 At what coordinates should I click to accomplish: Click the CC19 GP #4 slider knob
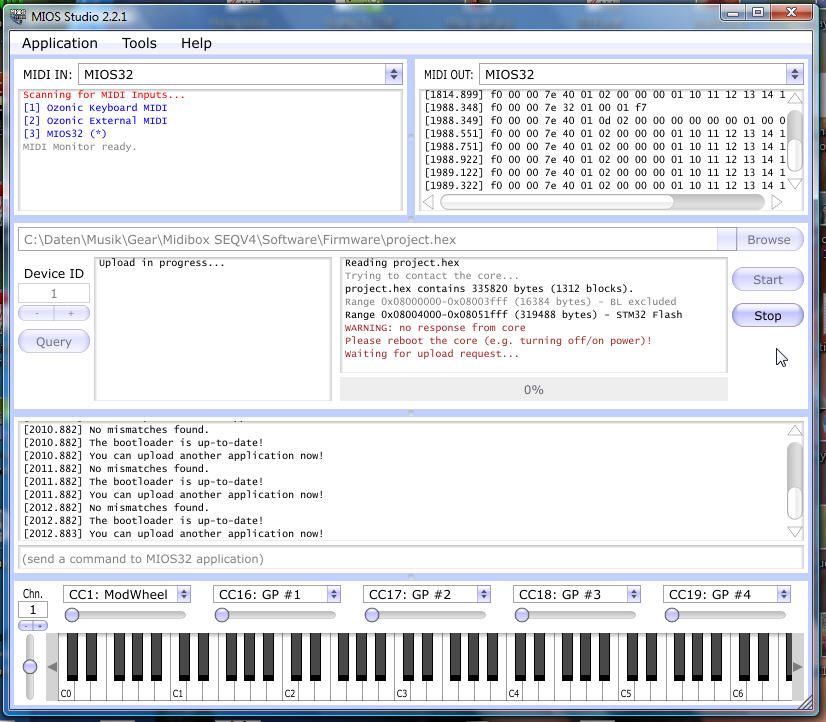[x=672, y=615]
